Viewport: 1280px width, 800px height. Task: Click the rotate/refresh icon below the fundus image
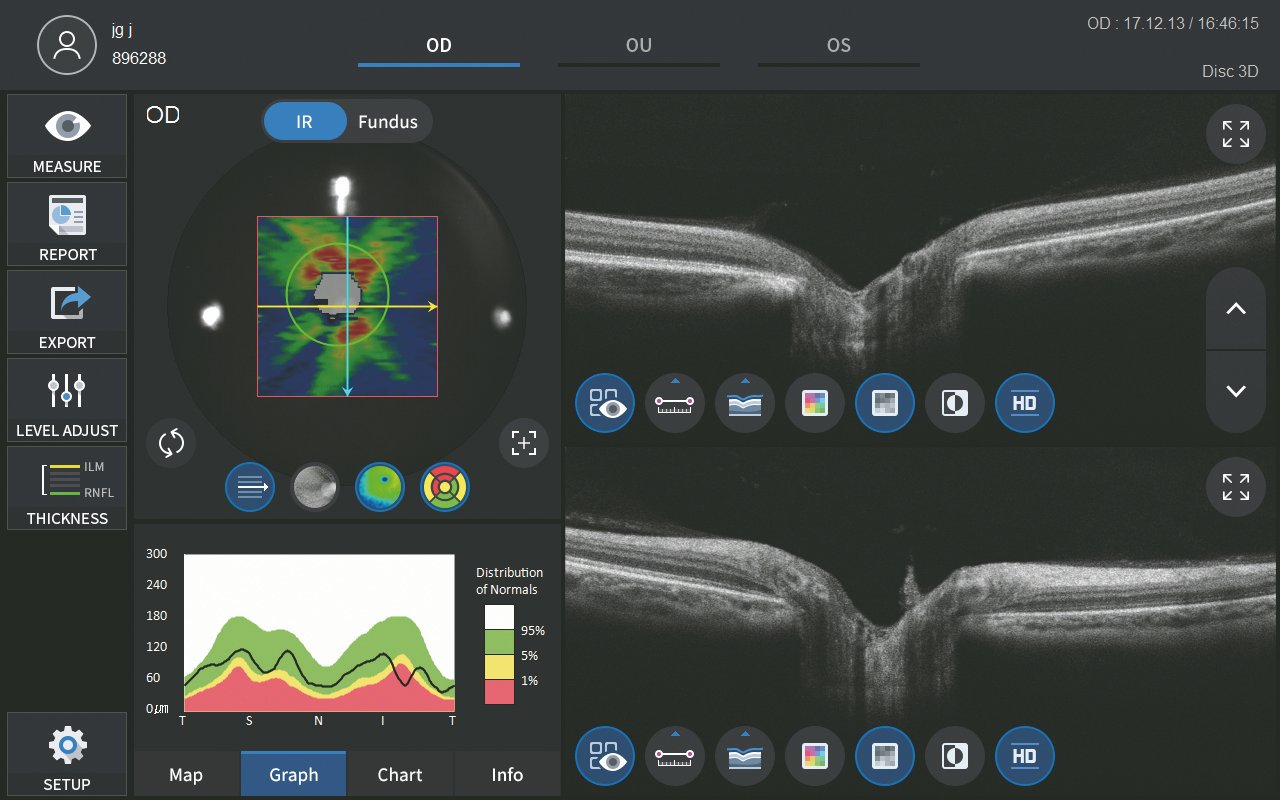(171, 443)
